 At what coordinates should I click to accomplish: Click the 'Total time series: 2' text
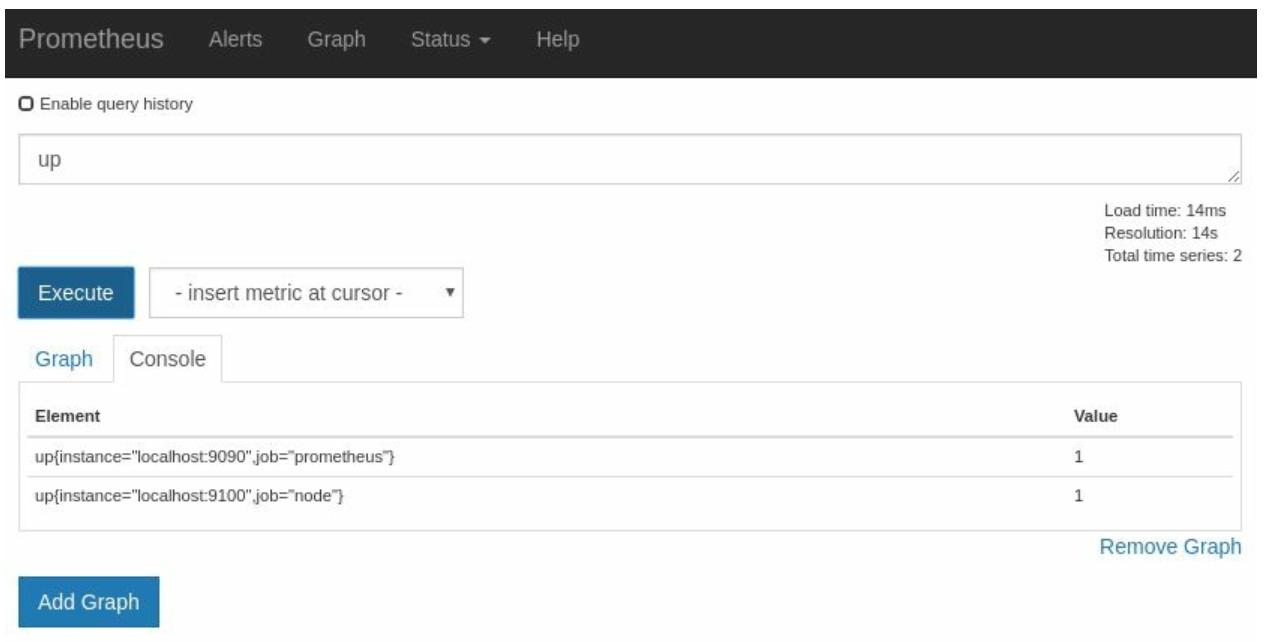(x=1173, y=255)
